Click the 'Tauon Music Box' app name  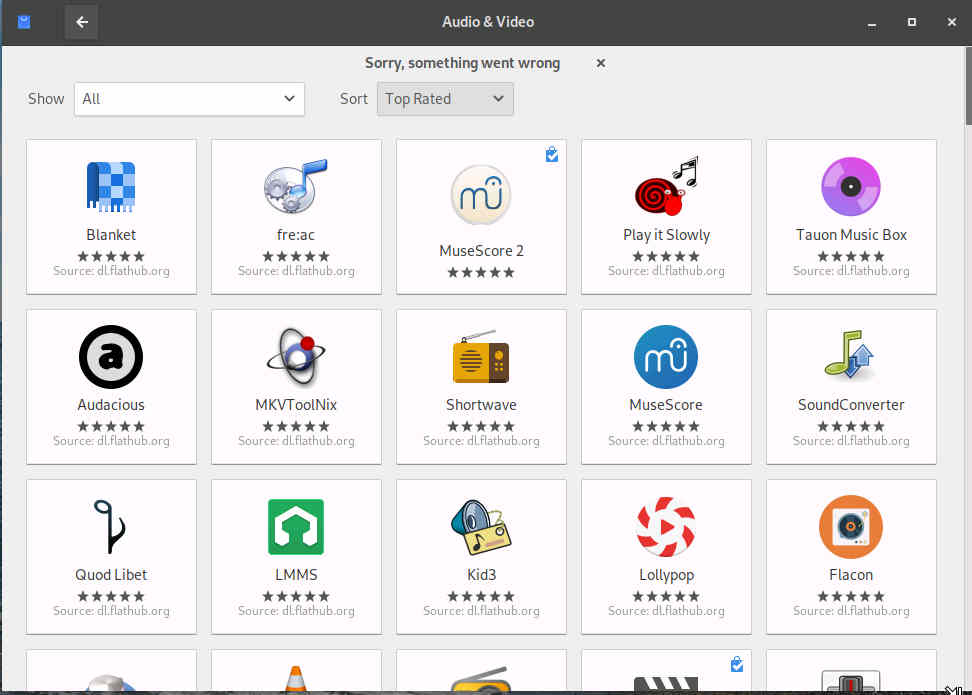pos(851,235)
